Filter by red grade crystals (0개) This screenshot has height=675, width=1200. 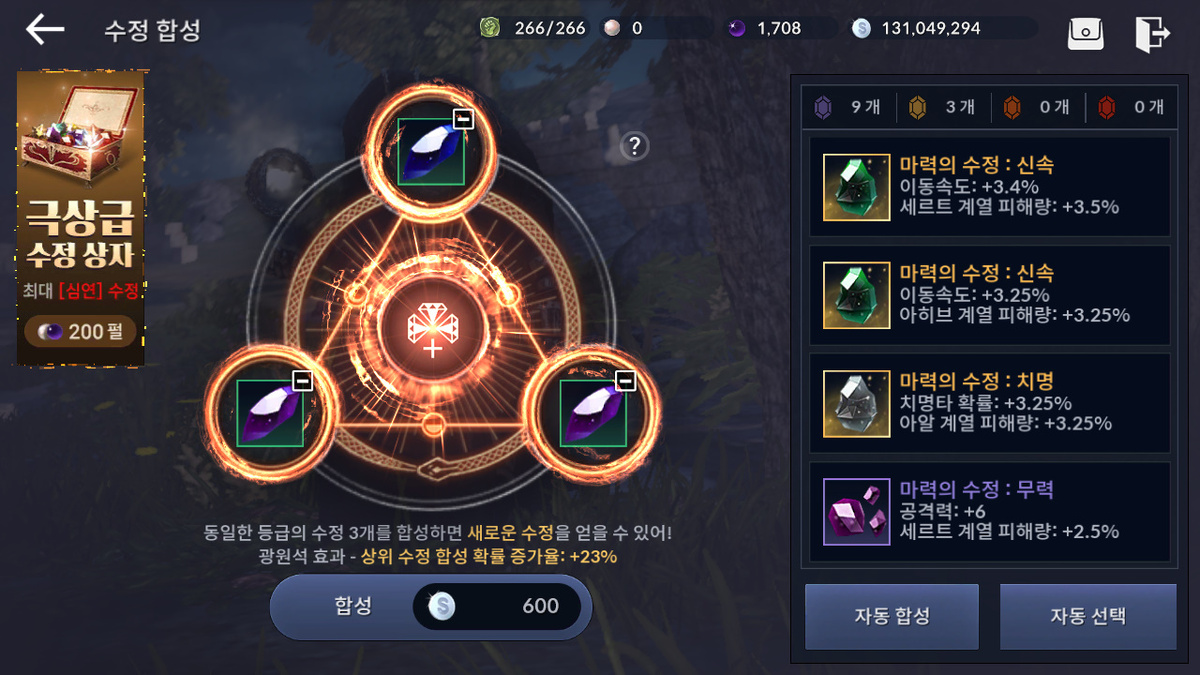click(1129, 107)
